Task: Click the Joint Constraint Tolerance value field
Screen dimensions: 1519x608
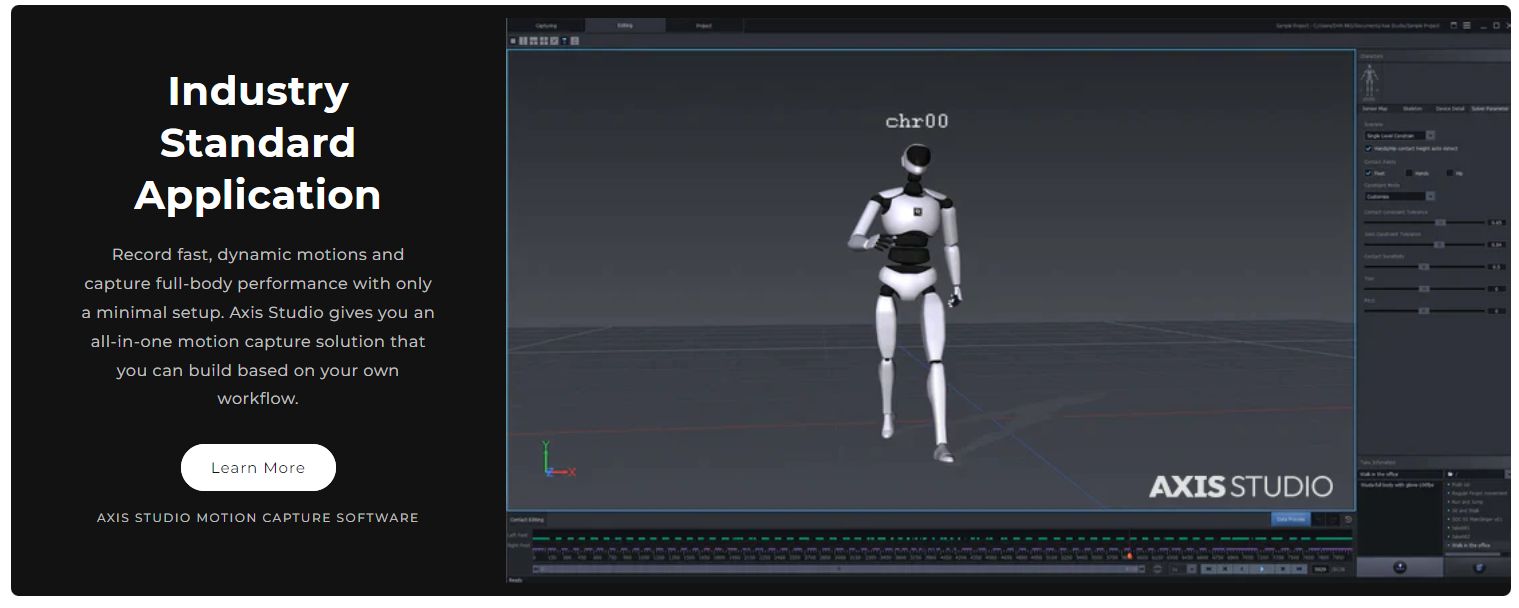Action: pos(1496,244)
